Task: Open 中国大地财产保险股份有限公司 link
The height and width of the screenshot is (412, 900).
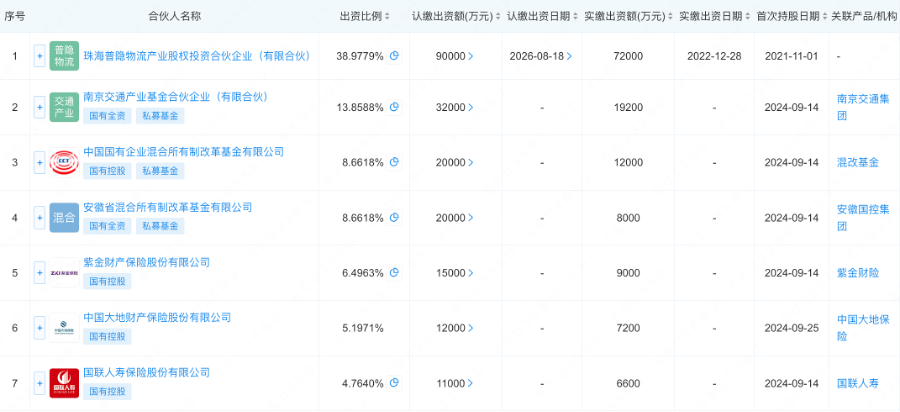Action: click(x=157, y=317)
